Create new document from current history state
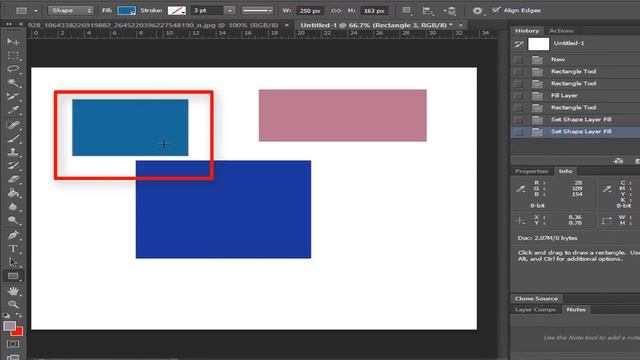 click(x=618, y=161)
